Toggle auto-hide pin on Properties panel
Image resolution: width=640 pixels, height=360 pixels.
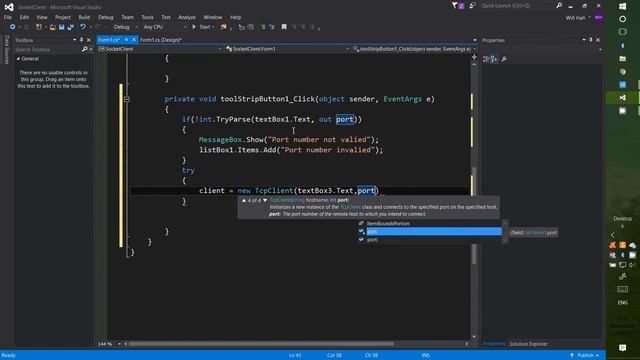[x=590, y=40]
